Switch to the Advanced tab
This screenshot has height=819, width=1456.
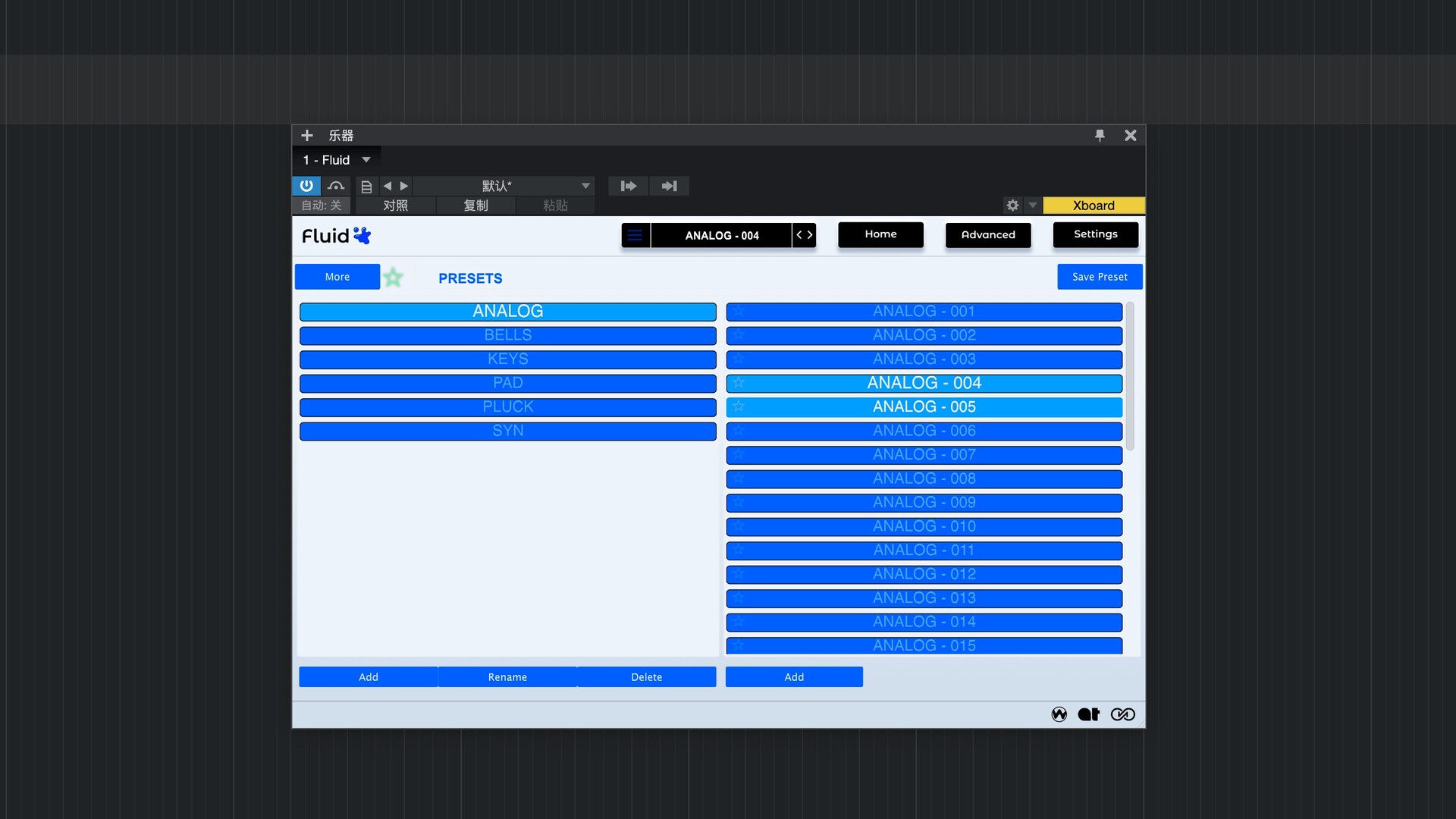pyautogui.click(x=988, y=235)
